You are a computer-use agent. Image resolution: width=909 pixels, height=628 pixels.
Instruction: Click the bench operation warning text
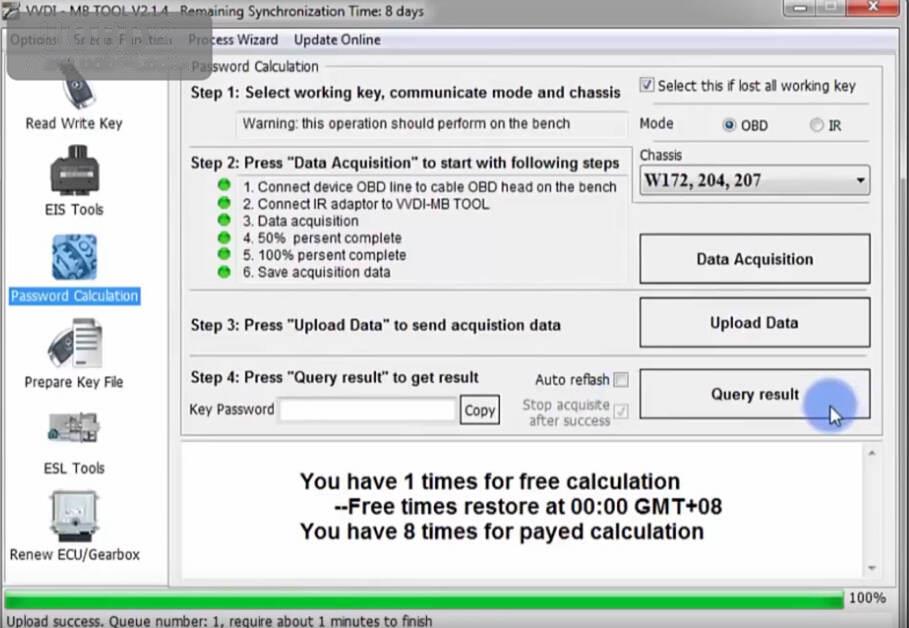[406, 124]
